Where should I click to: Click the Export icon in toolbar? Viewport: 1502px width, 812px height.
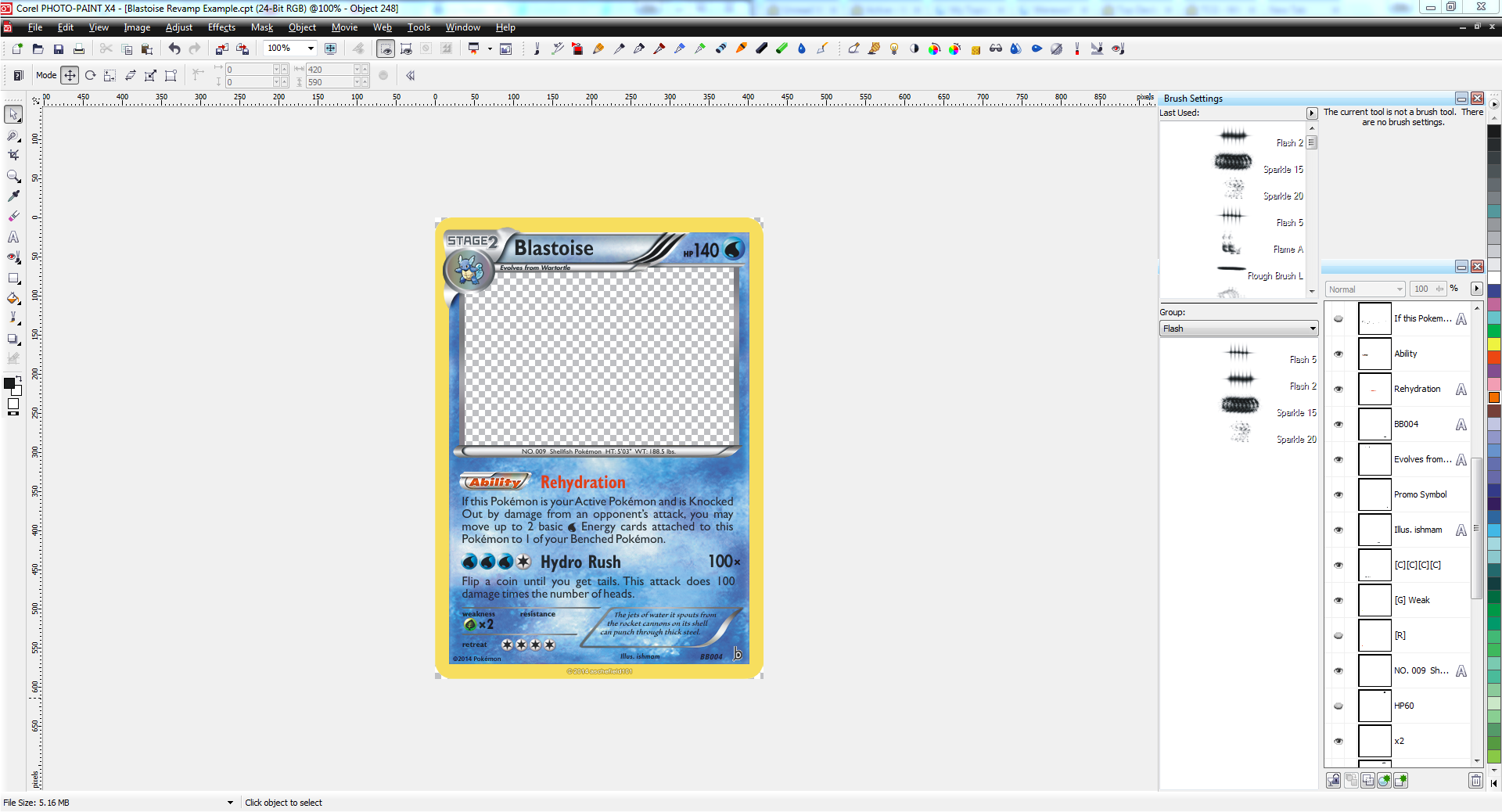243,49
